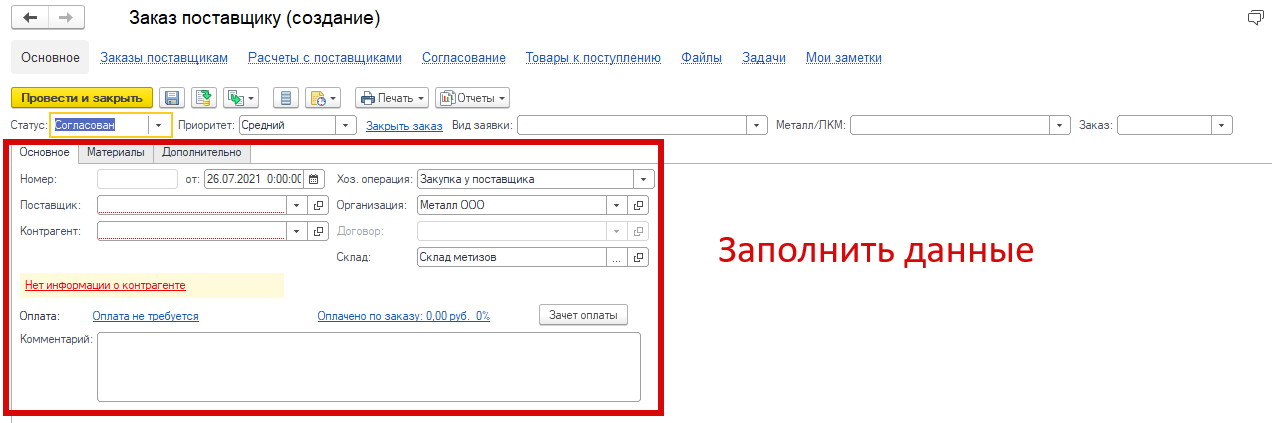Image resolution: width=1272 pixels, height=423 pixels.
Task: Focus the Поставщик input field
Action: [x=192, y=205]
